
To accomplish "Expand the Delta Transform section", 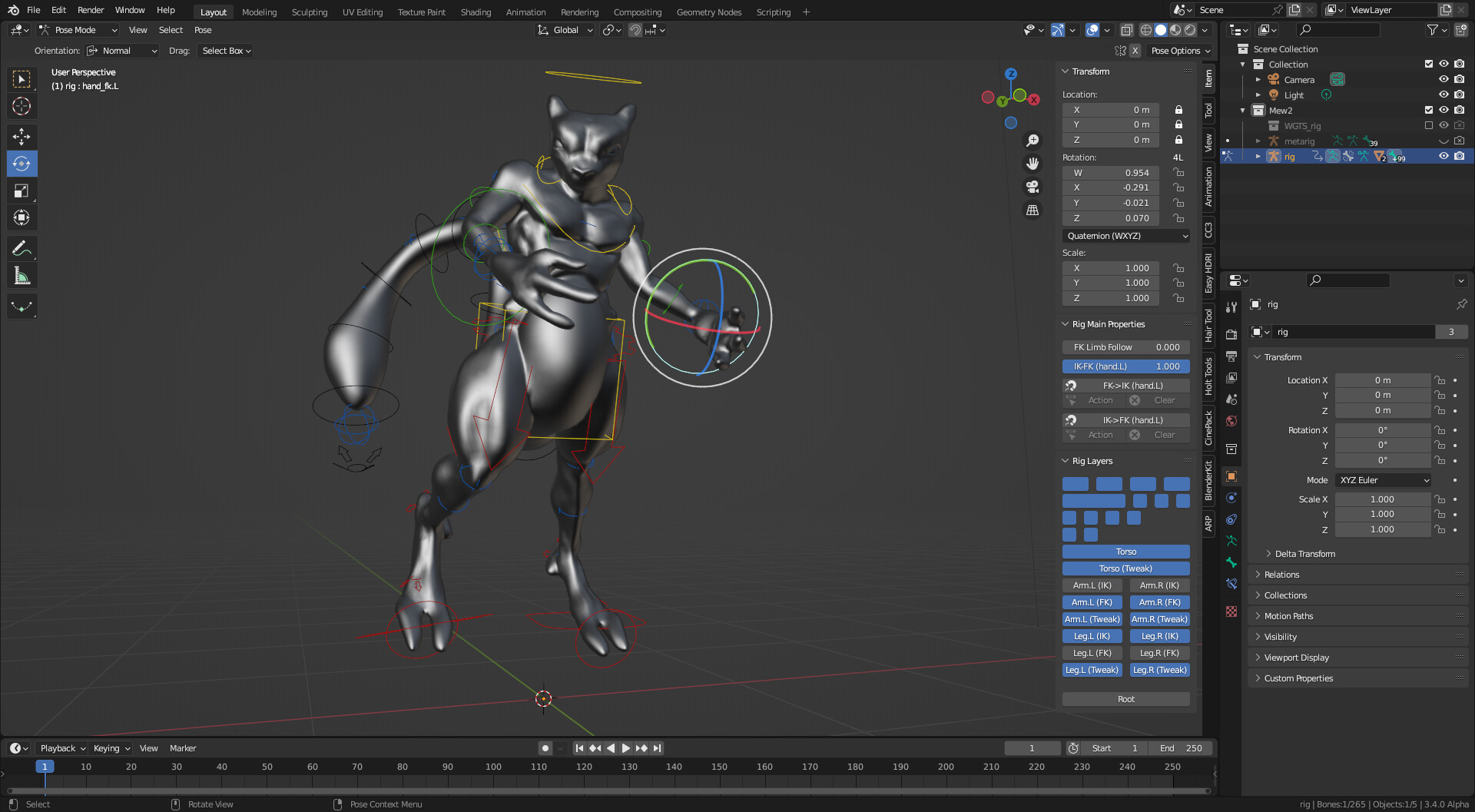I will click(1304, 554).
